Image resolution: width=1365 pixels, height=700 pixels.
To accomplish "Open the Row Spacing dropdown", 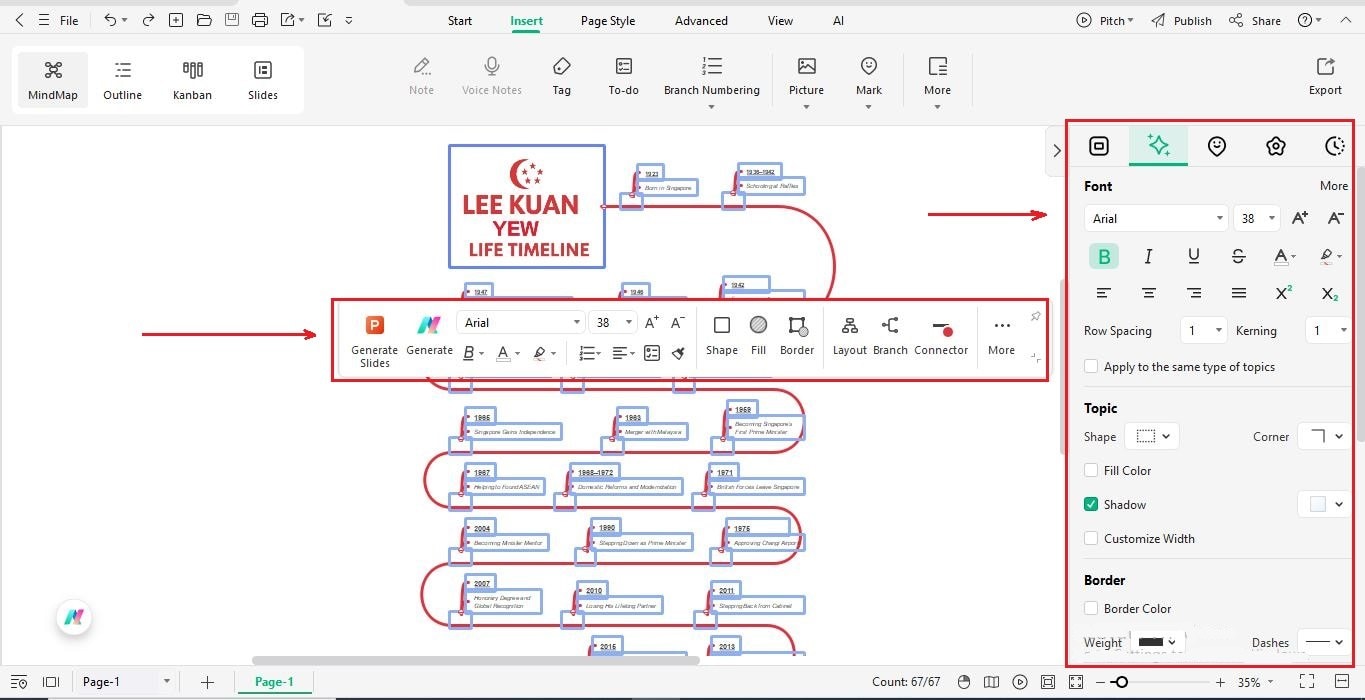I will pyautogui.click(x=1203, y=330).
